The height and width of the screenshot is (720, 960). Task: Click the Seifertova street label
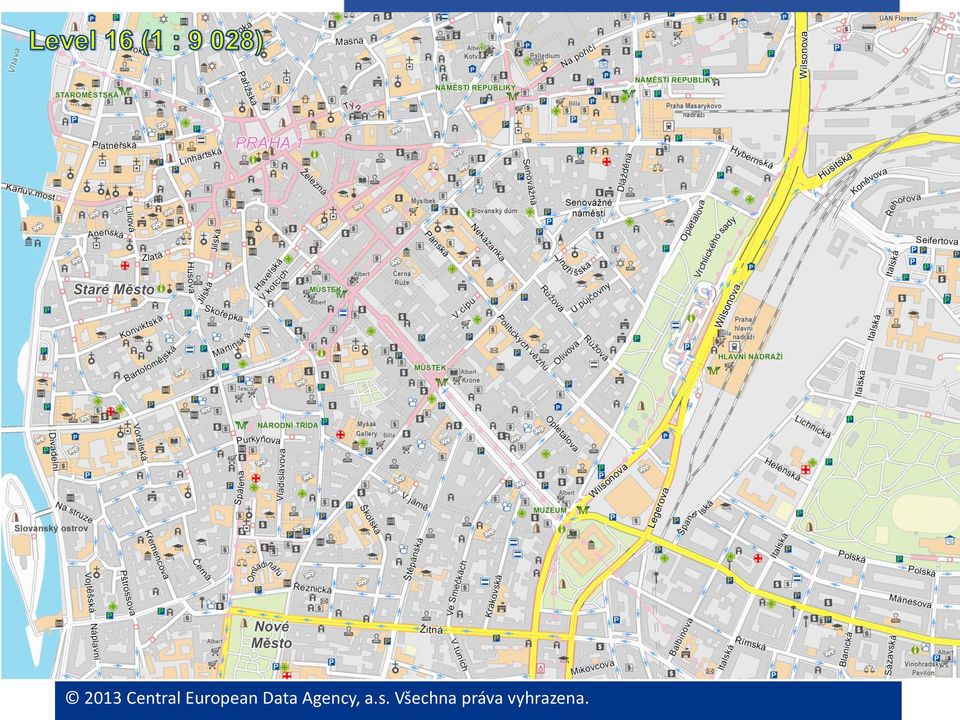click(x=936, y=241)
